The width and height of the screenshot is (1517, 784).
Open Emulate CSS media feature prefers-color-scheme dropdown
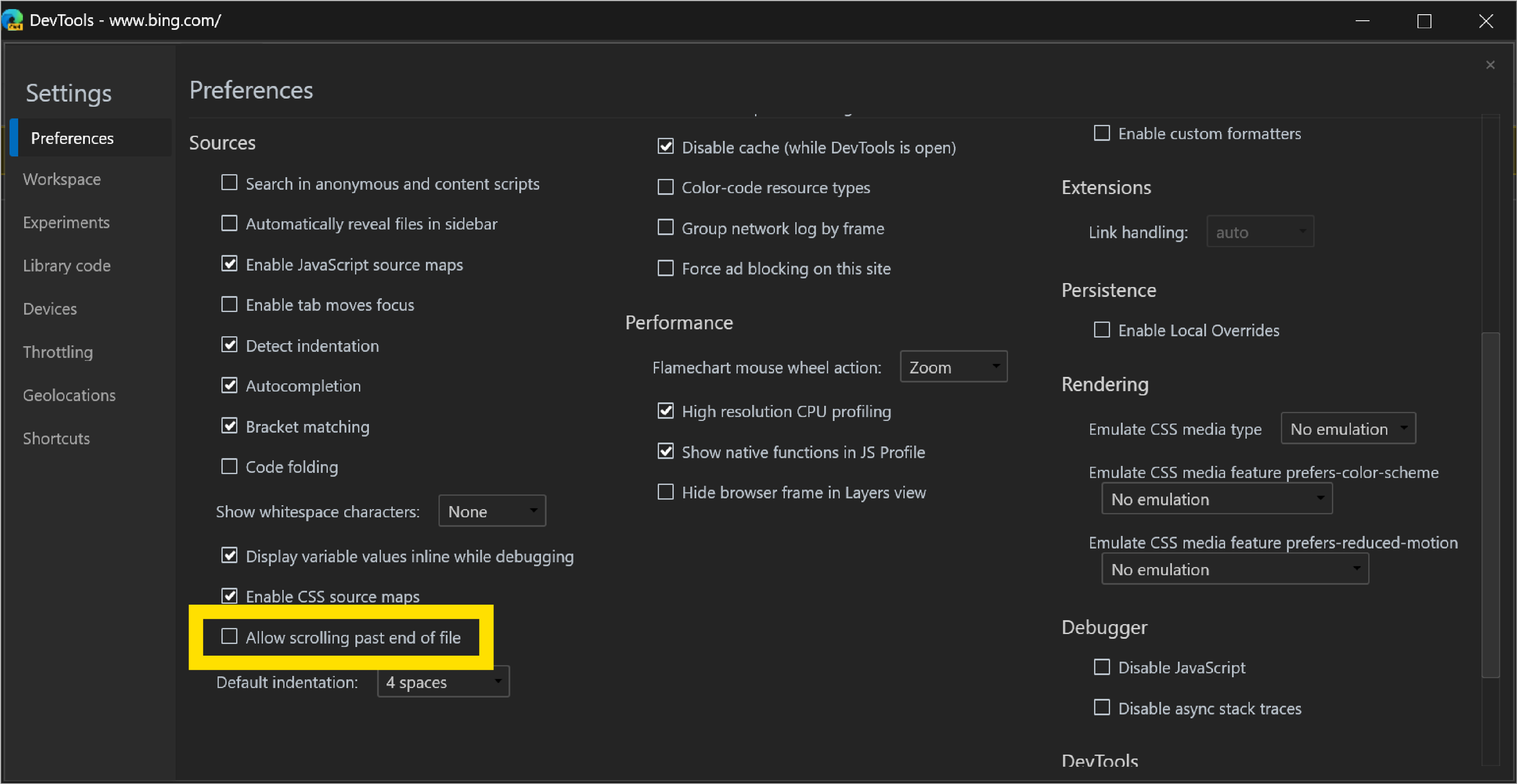tap(1215, 499)
